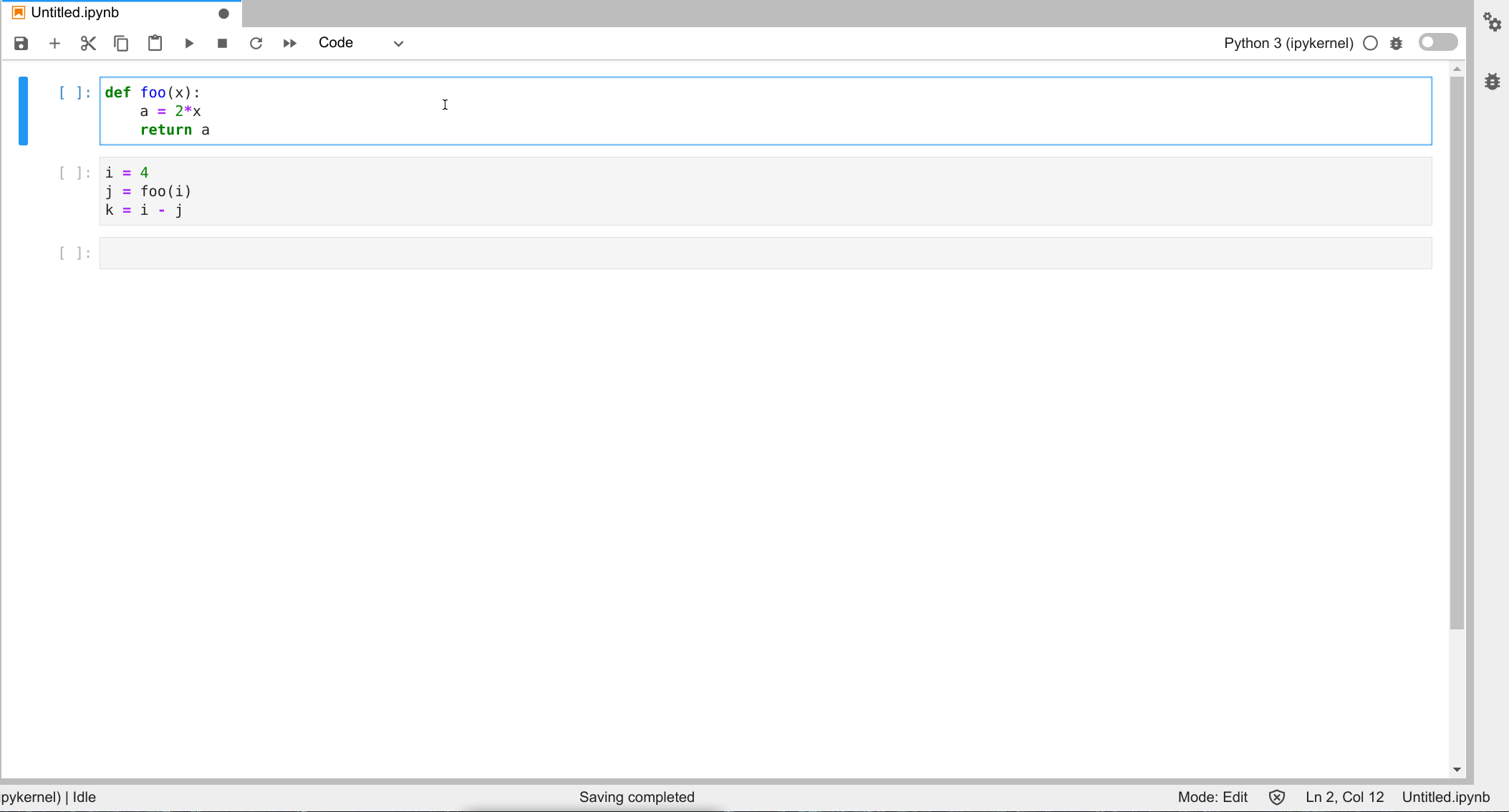Cut the selected cell using scissors icon
The width and height of the screenshot is (1509, 812).
pos(87,43)
